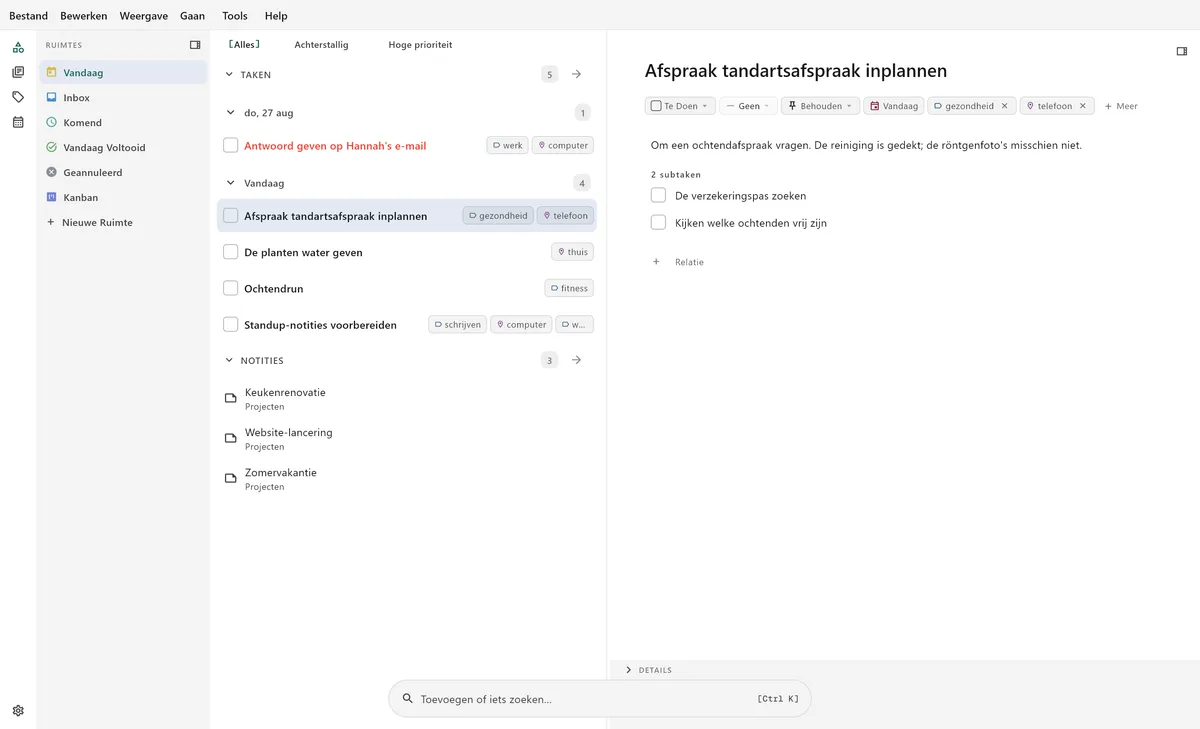The height and width of the screenshot is (729, 1200).
Task: Check off Standup-notities voorbereiden
Action: click(231, 324)
